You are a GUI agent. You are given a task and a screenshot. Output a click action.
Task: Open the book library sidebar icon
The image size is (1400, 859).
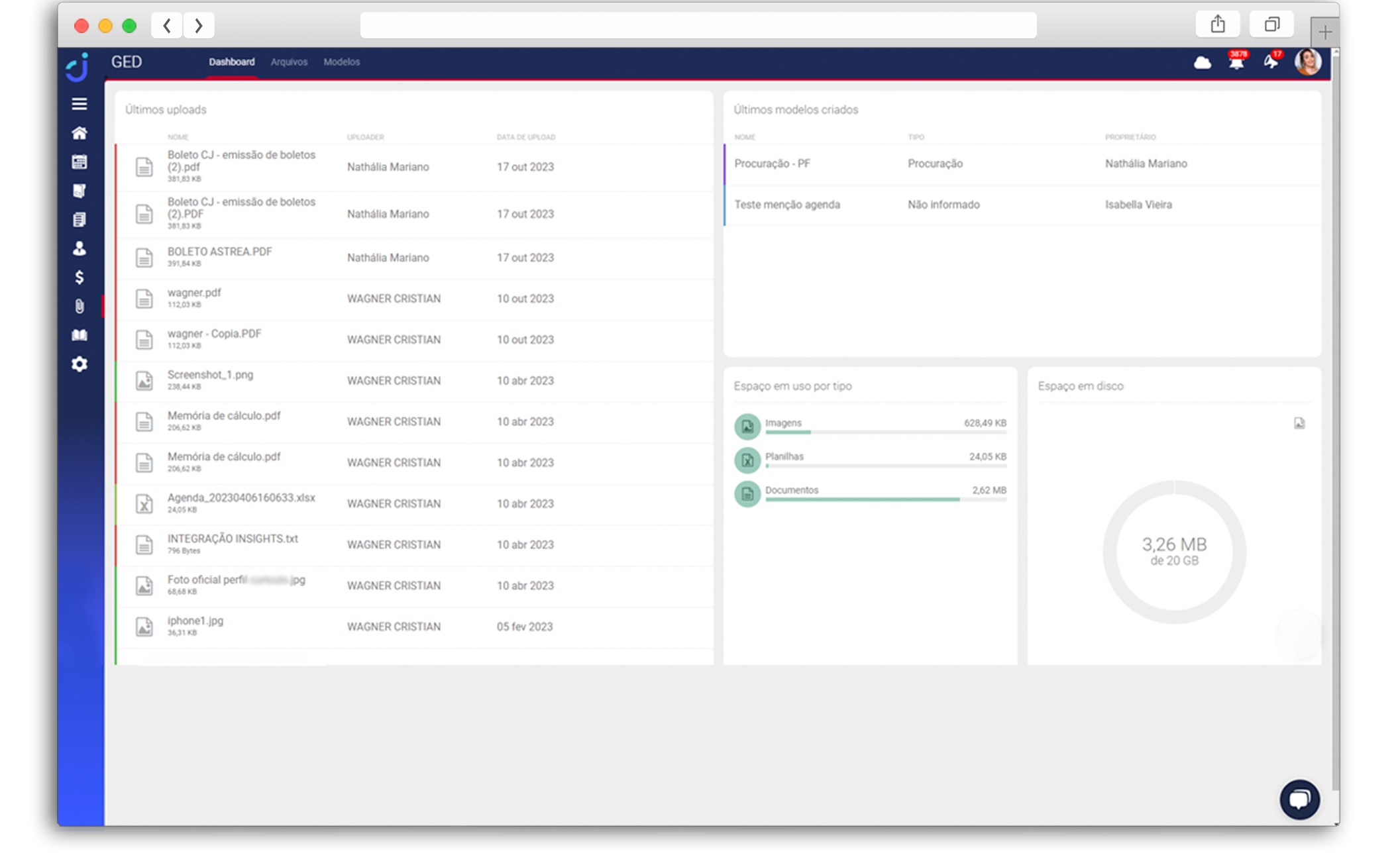click(79, 335)
